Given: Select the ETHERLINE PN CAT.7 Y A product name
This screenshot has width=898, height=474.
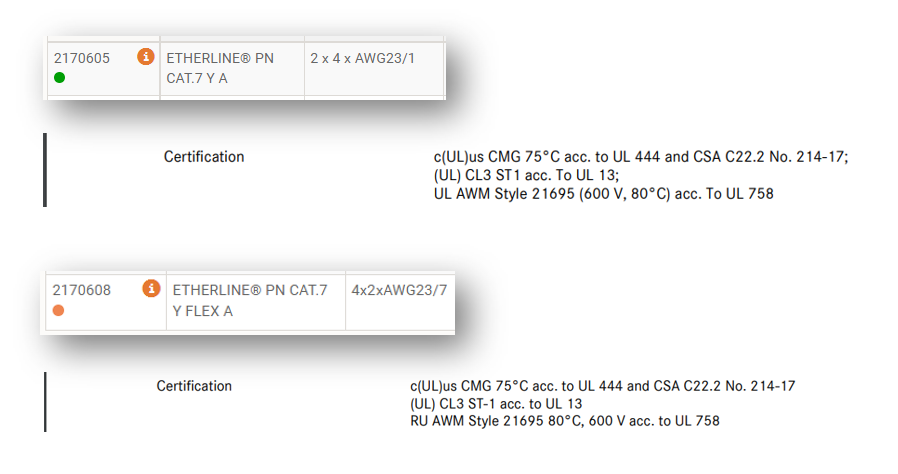Looking at the screenshot, I should [x=220, y=67].
